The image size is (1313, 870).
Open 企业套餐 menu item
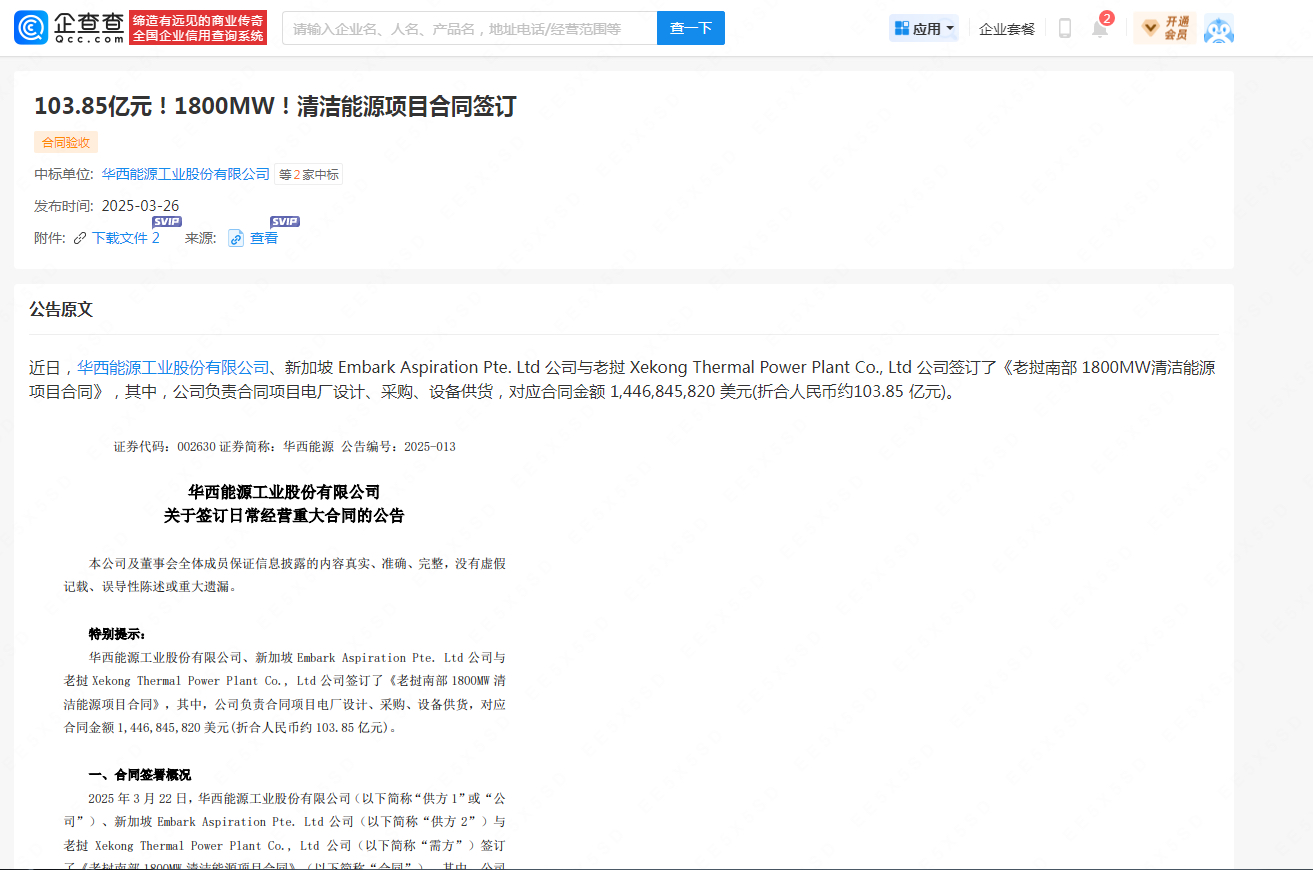coord(1007,29)
